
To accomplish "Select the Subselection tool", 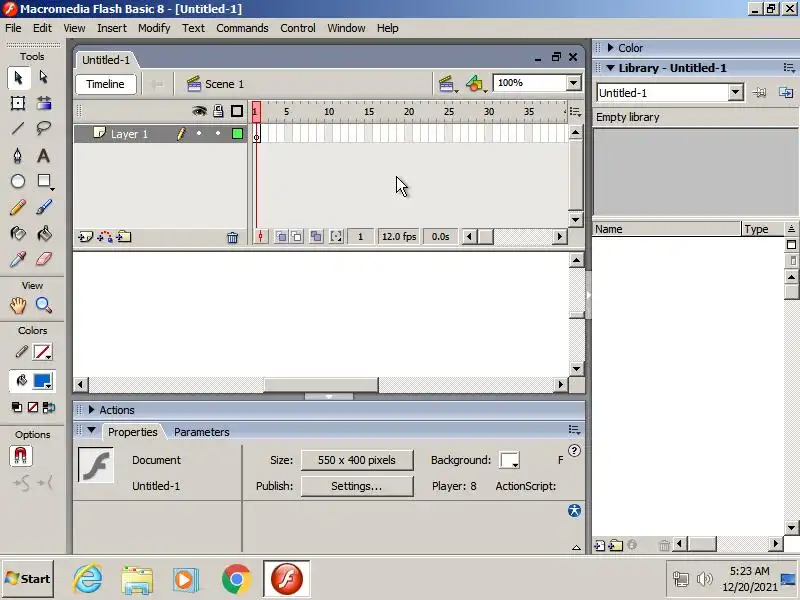I will (44, 78).
